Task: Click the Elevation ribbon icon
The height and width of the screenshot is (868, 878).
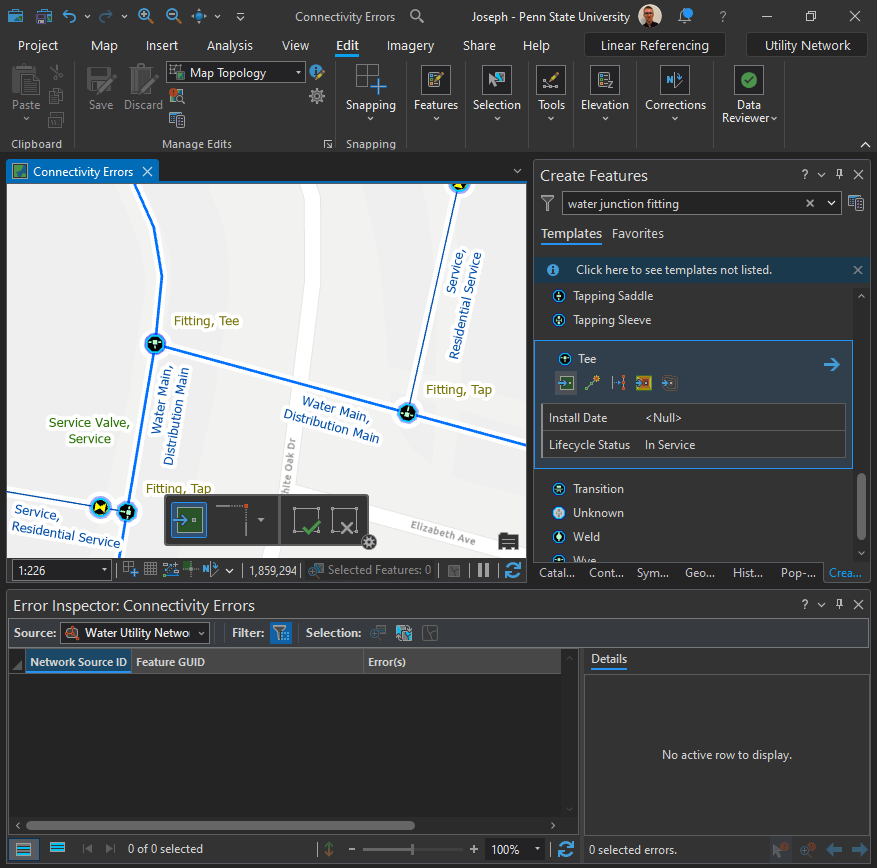Action: pos(604,82)
